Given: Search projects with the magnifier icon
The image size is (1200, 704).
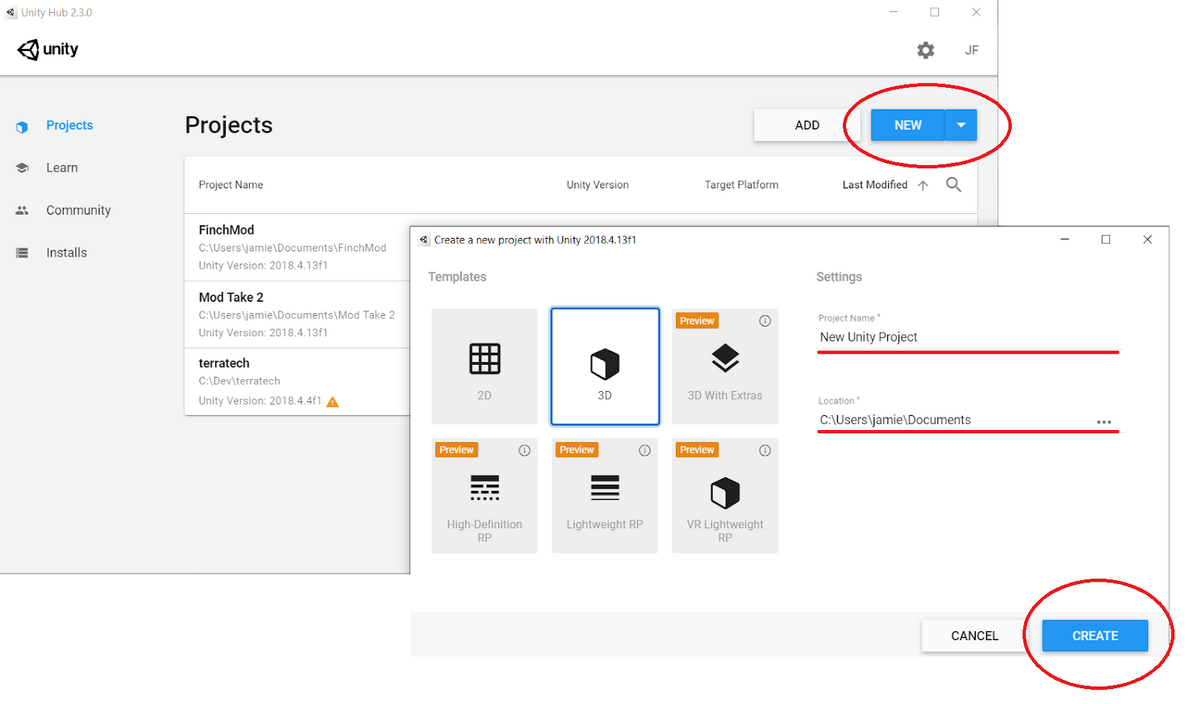Looking at the screenshot, I should pos(954,185).
